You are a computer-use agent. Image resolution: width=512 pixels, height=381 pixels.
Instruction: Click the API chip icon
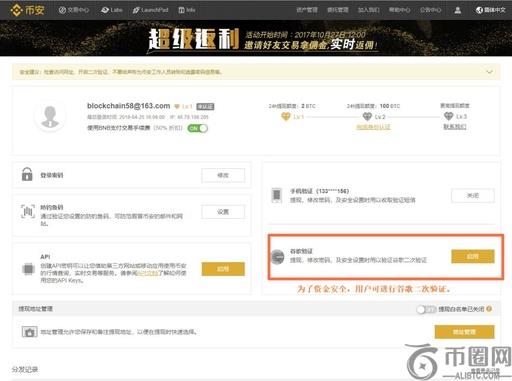click(x=28, y=269)
